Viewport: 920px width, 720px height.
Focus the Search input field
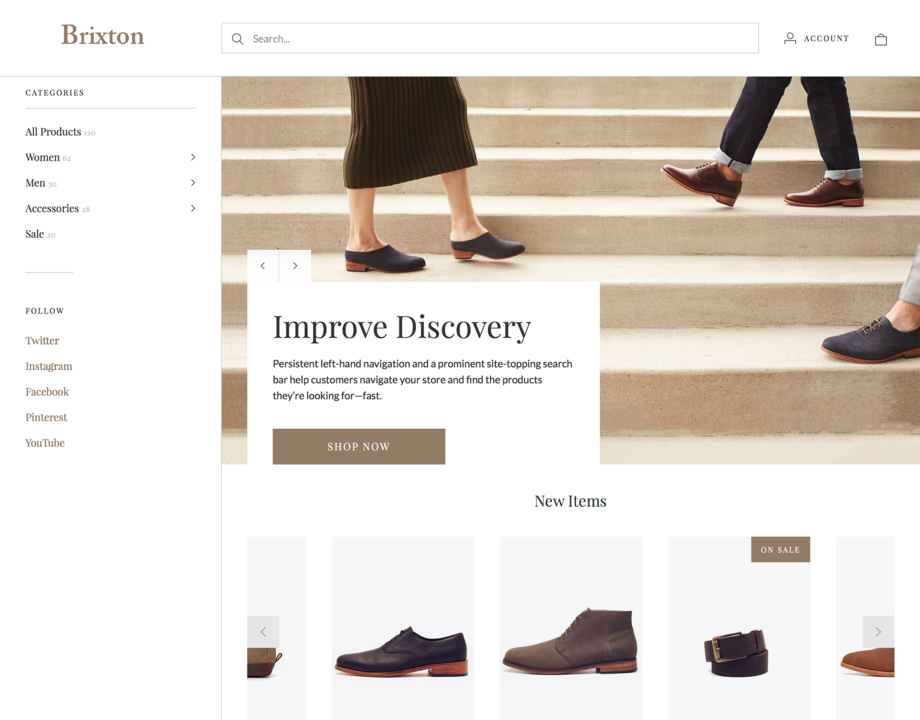500,39
